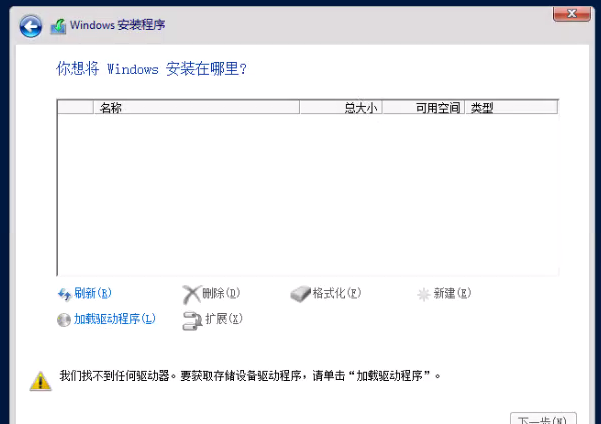Click the no-drives-found warning message text

(x=250, y=376)
